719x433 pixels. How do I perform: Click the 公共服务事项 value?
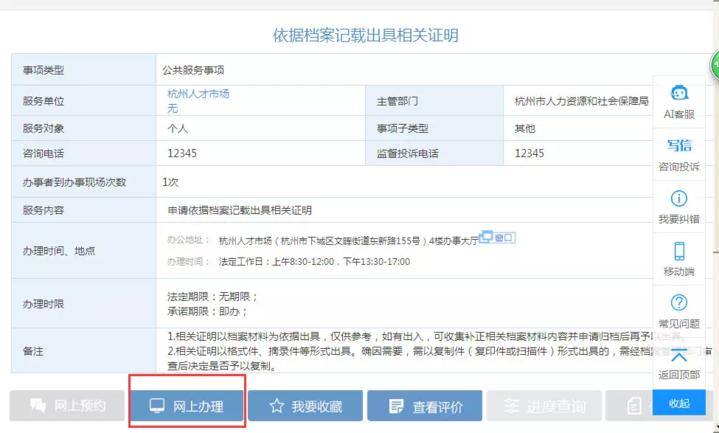pos(193,70)
